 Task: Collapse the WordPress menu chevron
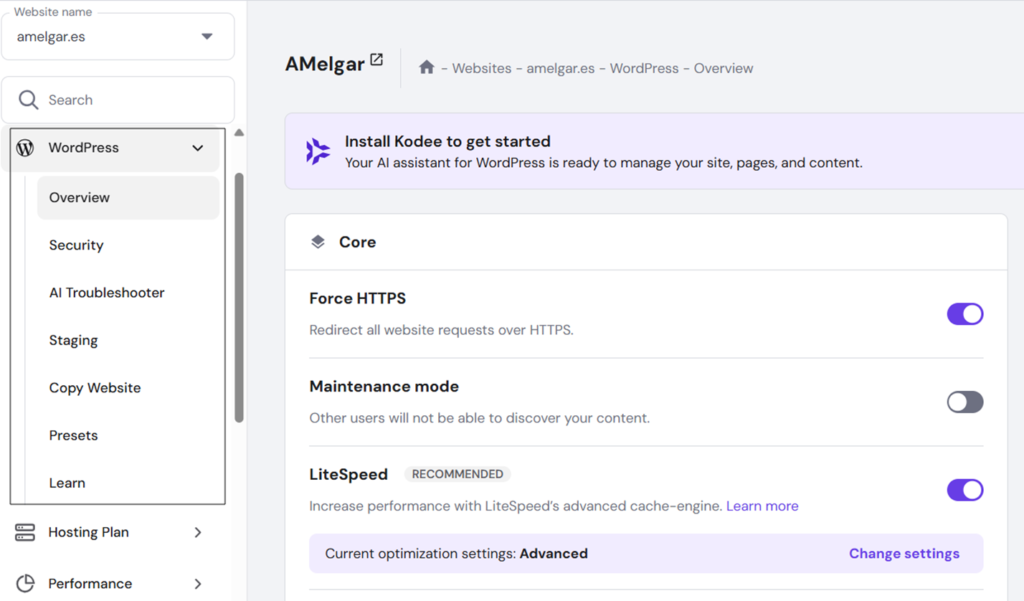coord(197,148)
